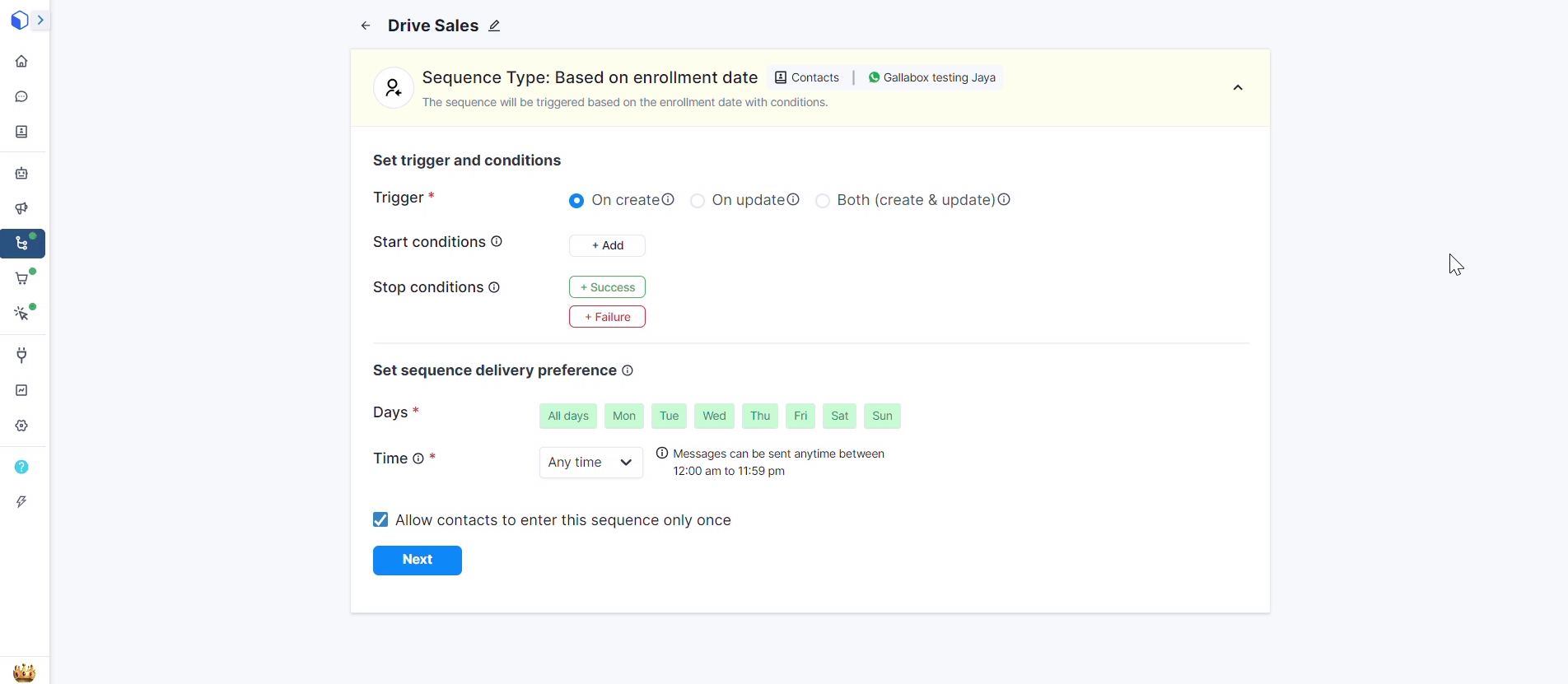Click the Drive Sales title
1568x684 pixels.
pos(433,26)
